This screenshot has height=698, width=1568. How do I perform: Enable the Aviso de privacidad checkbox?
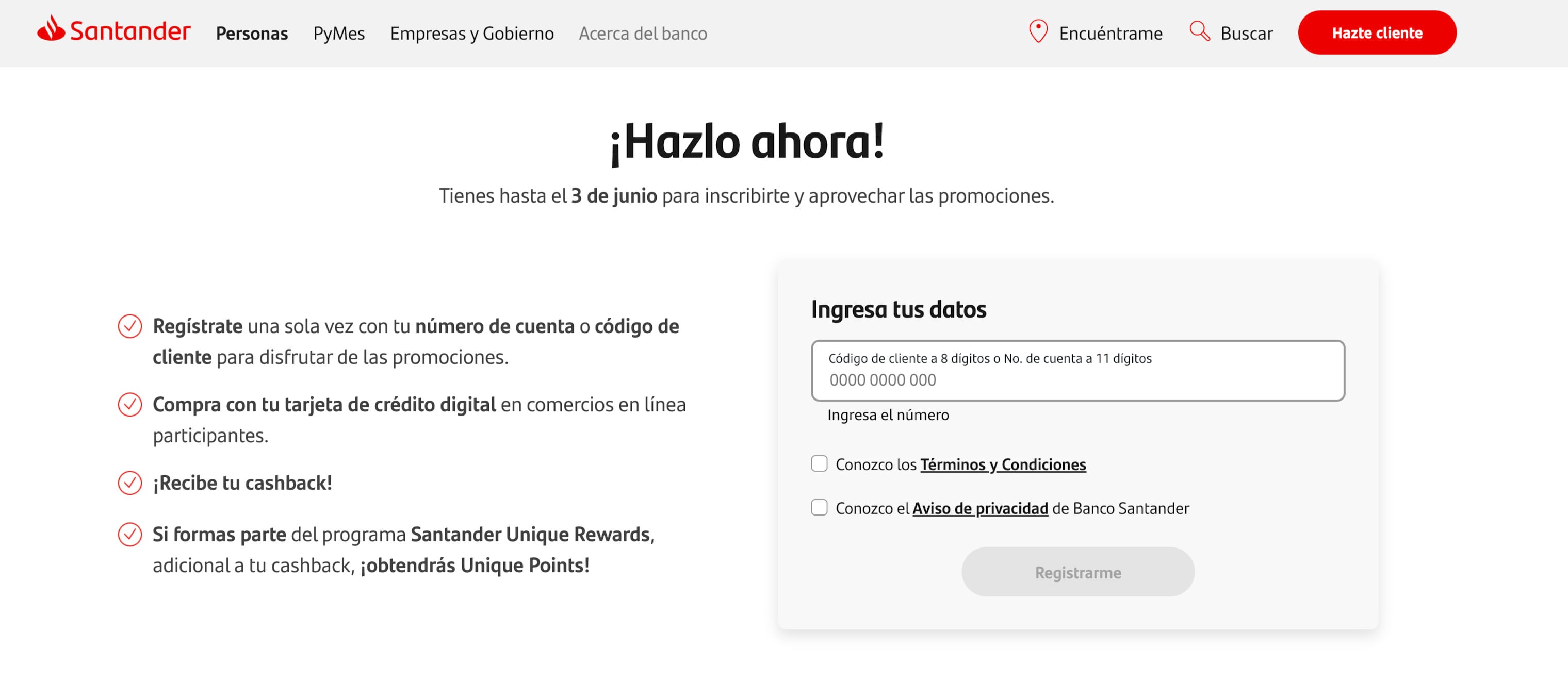pyautogui.click(x=819, y=508)
